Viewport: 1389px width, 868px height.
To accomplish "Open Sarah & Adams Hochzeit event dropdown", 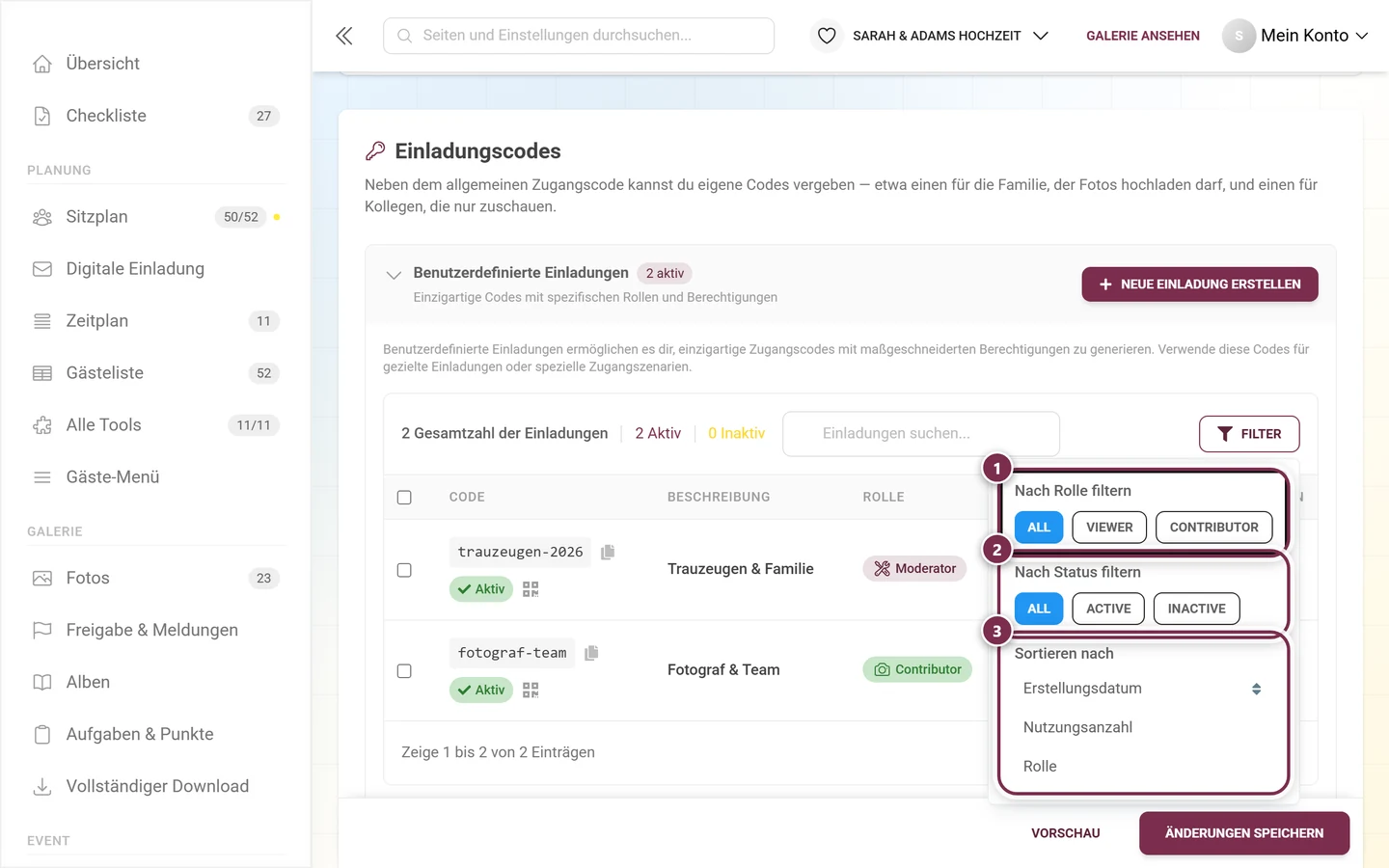I will [950, 36].
